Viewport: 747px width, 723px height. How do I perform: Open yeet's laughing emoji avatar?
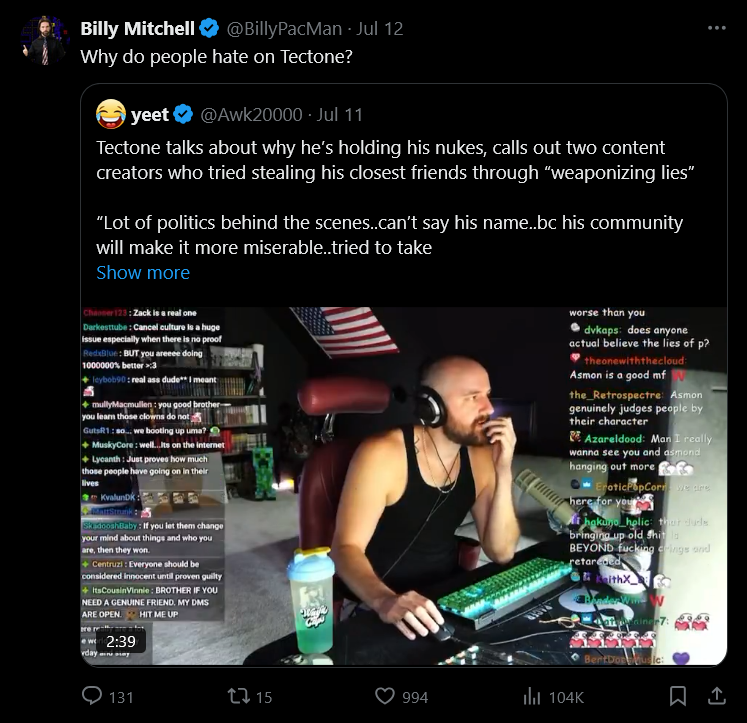coord(111,114)
